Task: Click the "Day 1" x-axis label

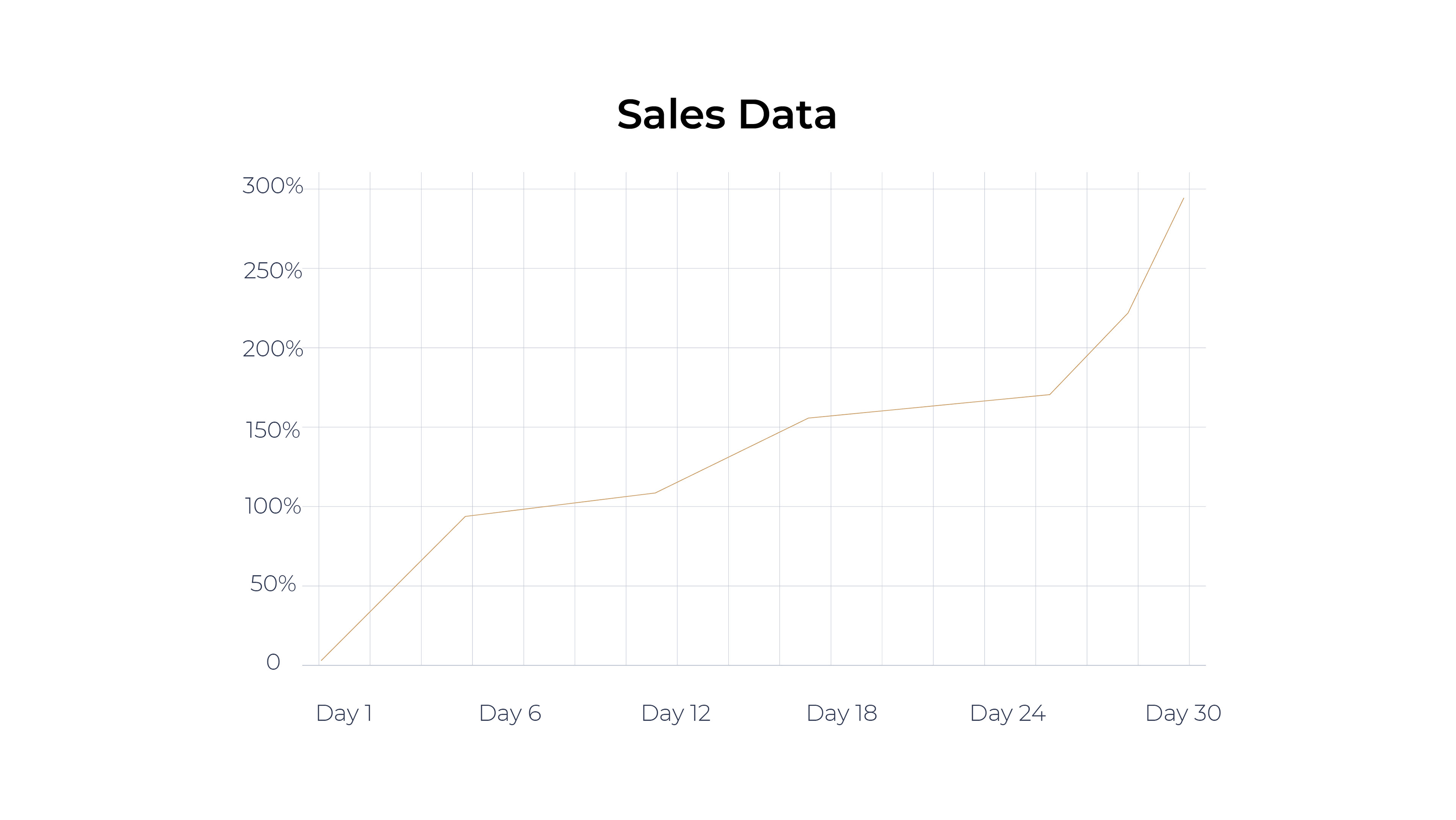Action: tap(344, 714)
